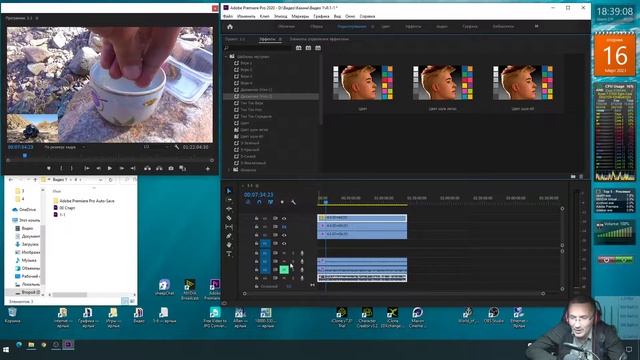This screenshot has height=360, width=640.
Task: Switch to 'Аудио' workspace
Action: [442, 27]
